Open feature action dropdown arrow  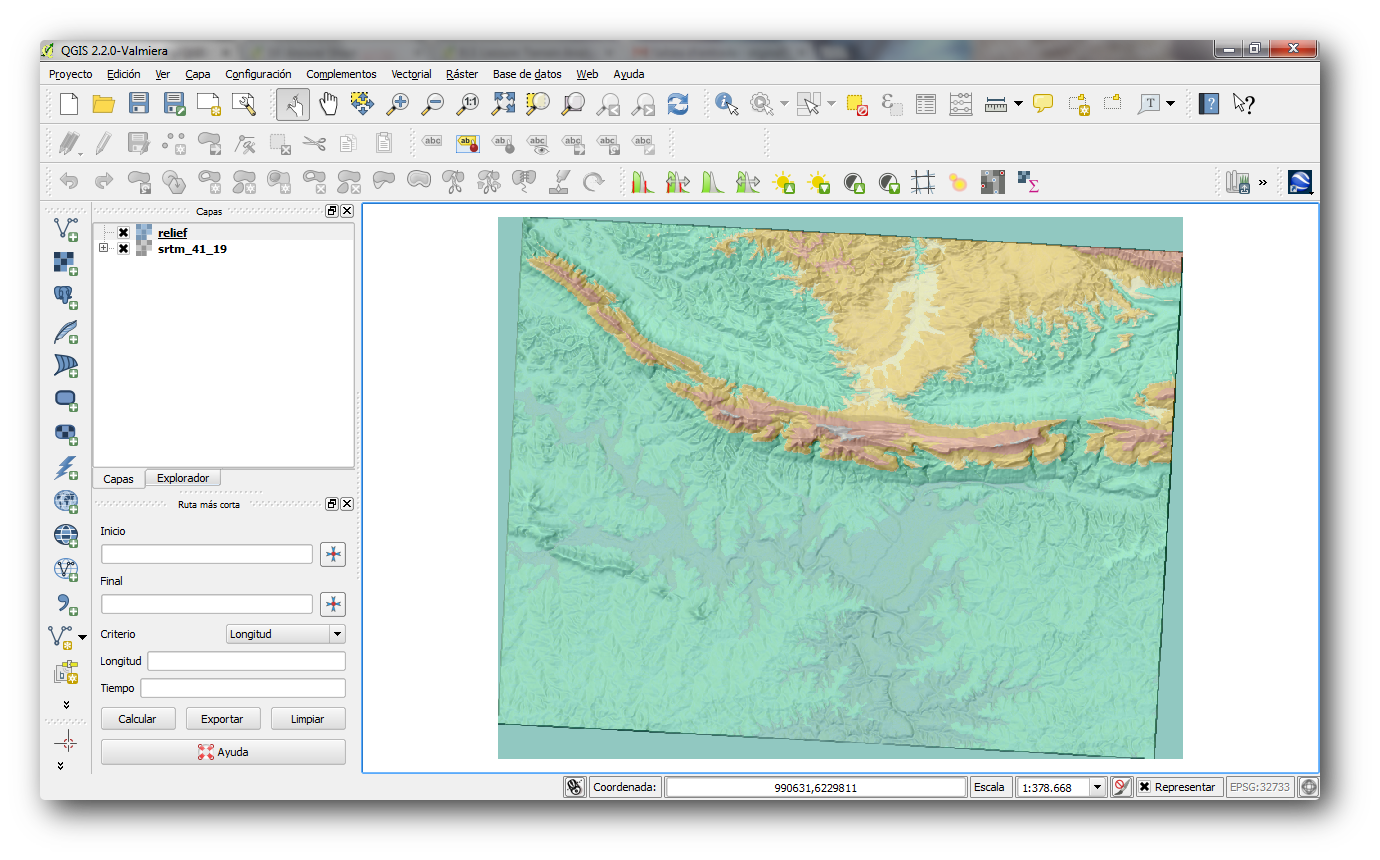pos(784,103)
